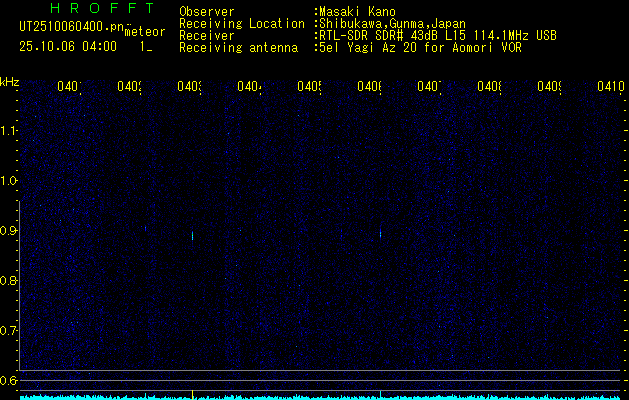Click the kHz axis unit label
This screenshot has height=400, width=629.
click(9, 83)
